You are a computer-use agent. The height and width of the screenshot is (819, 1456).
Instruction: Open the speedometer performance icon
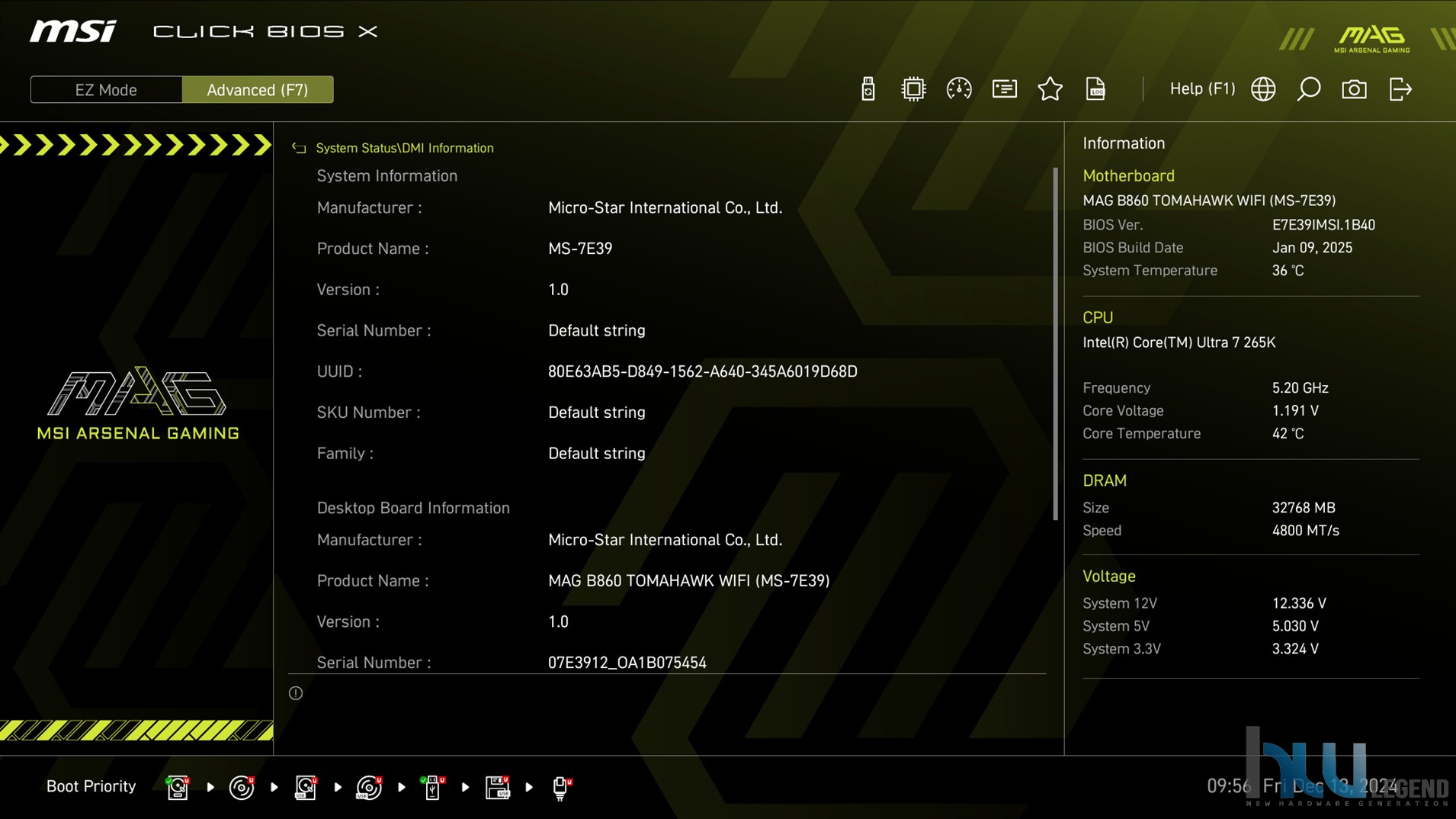coord(958,89)
